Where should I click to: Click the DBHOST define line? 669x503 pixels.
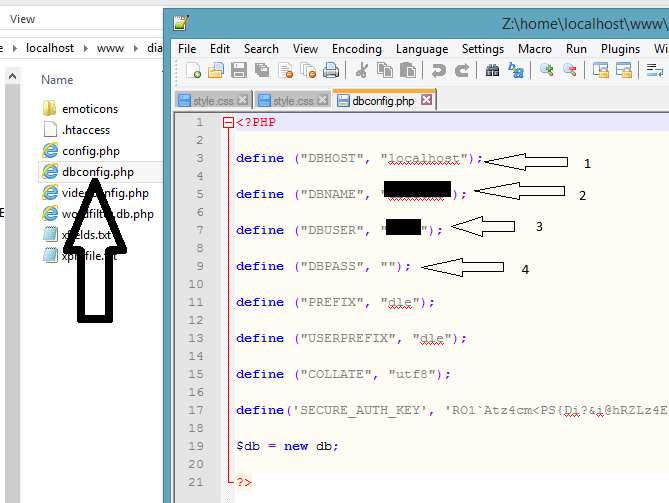click(359, 159)
